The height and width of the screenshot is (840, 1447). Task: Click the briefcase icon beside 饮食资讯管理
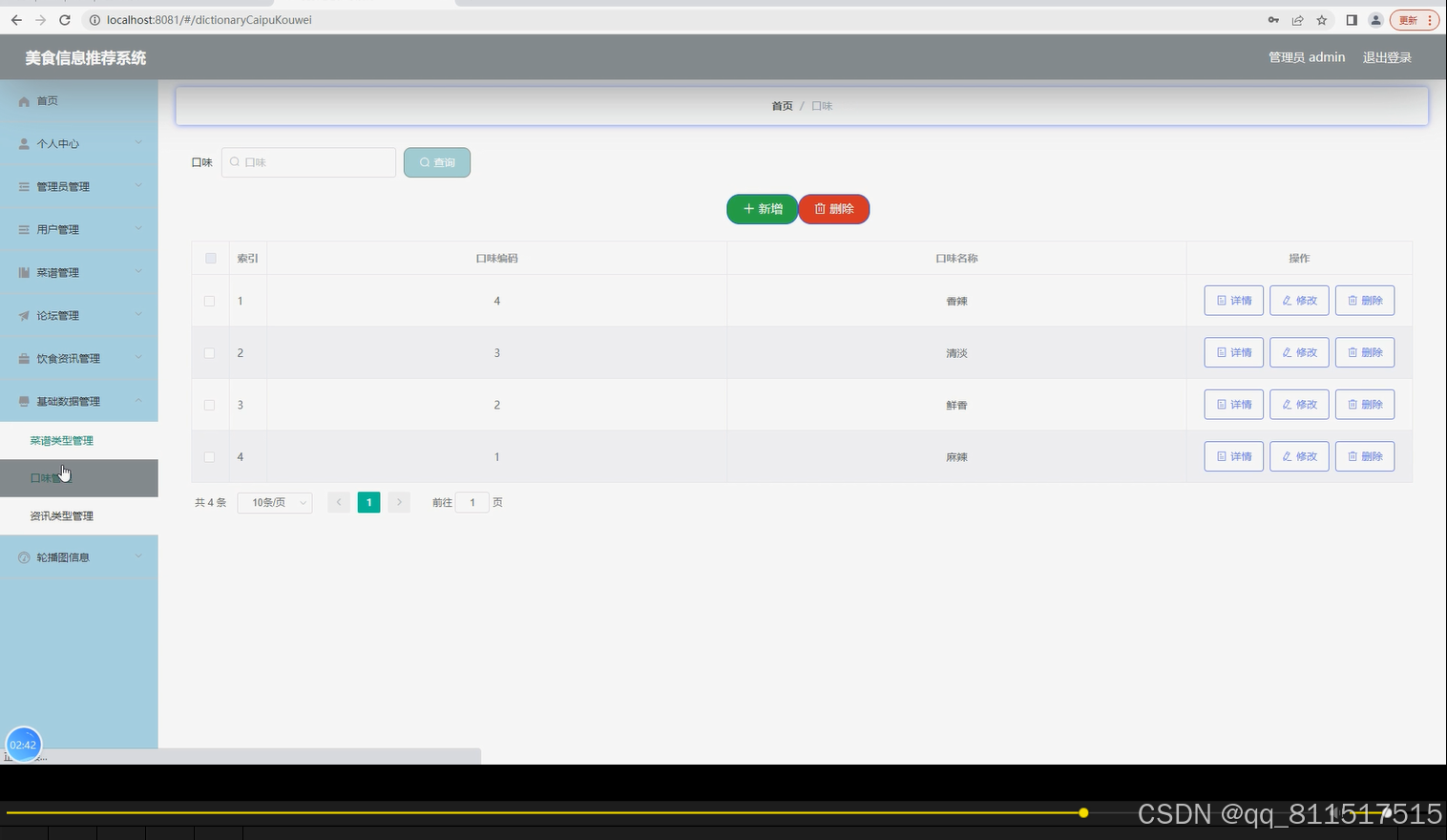pyautogui.click(x=25, y=359)
